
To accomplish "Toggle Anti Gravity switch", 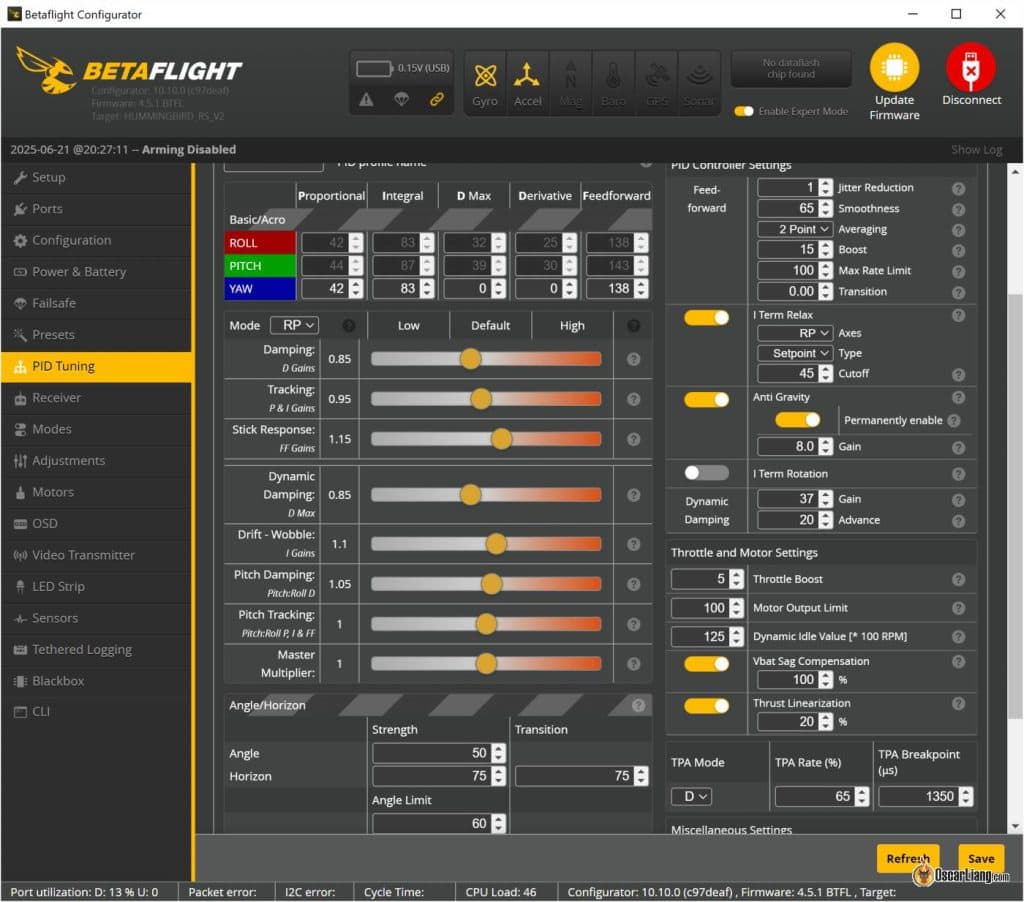I will tap(706, 399).
